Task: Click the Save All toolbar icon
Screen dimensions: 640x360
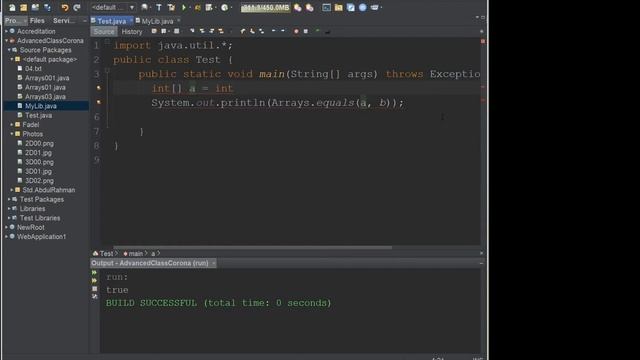Action: (x=47, y=7)
